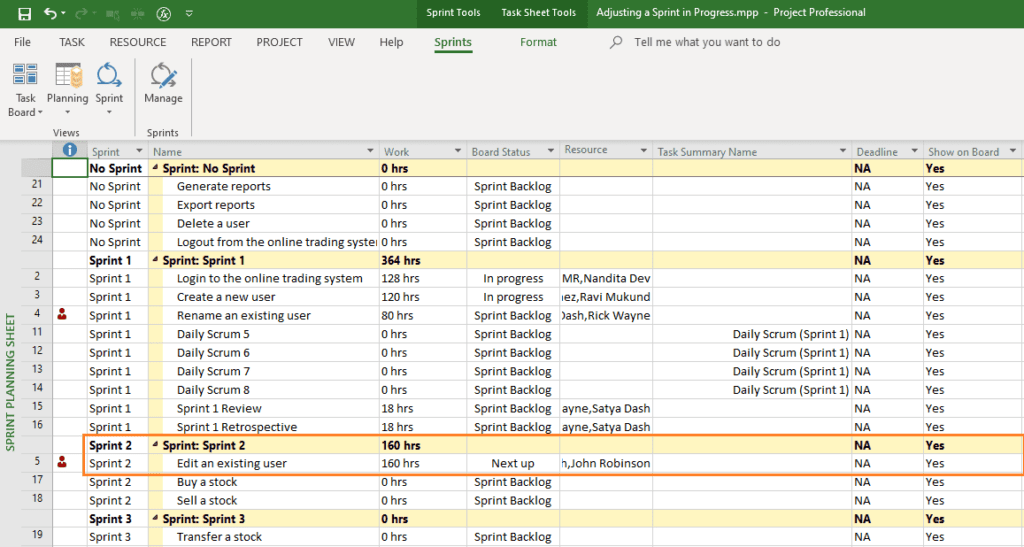Select the Sprint 1 Review task
This screenshot has height=547, width=1024.
tap(219, 409)
